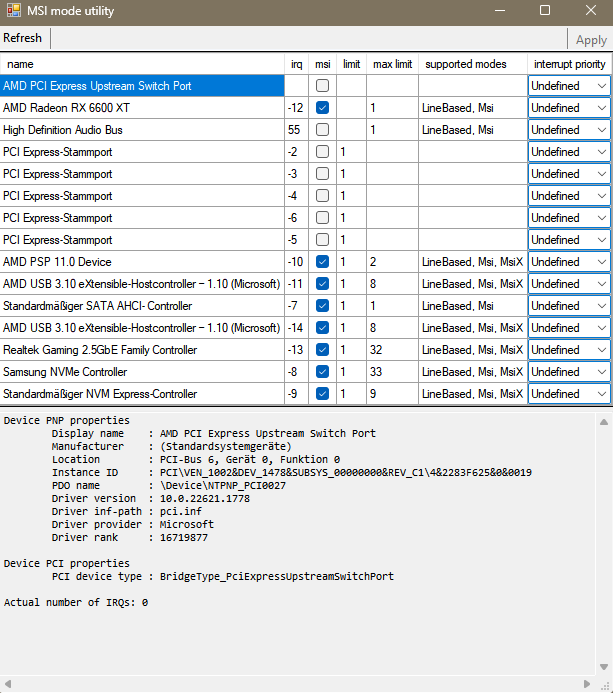Uncheck msi for Samsung NVMe Controller
Image resolution: width=613 pixels, height=693 pixels.
click(323, 372)
